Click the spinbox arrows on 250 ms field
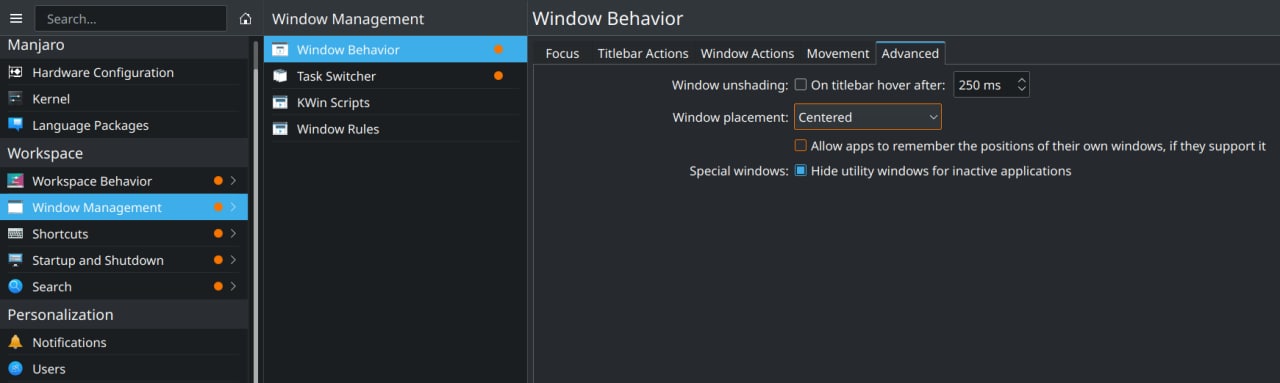This screenshot has height=383, width=1280. [1021, 85]
